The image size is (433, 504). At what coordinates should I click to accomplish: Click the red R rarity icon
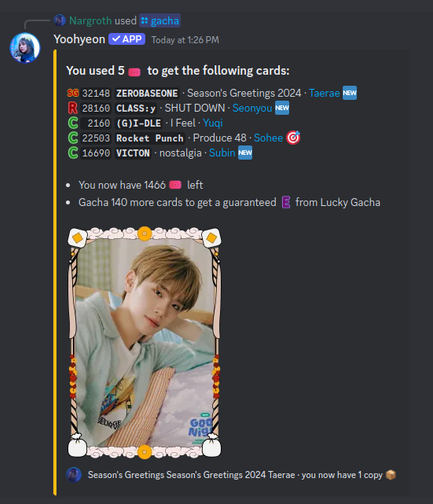[x=73, y=108]
